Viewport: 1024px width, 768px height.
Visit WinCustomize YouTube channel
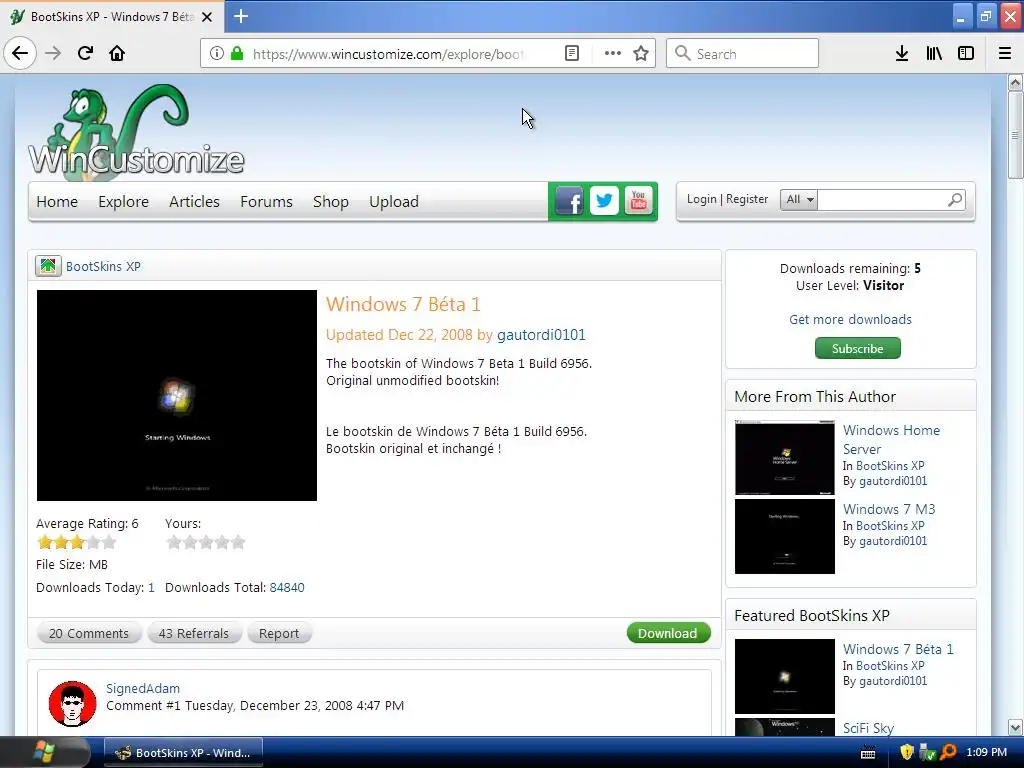coord(638,201)
